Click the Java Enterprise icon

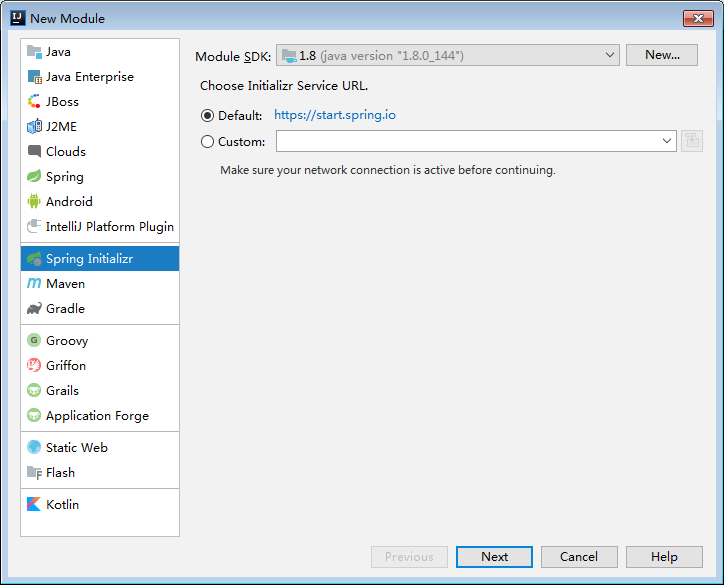coord(34,77)
